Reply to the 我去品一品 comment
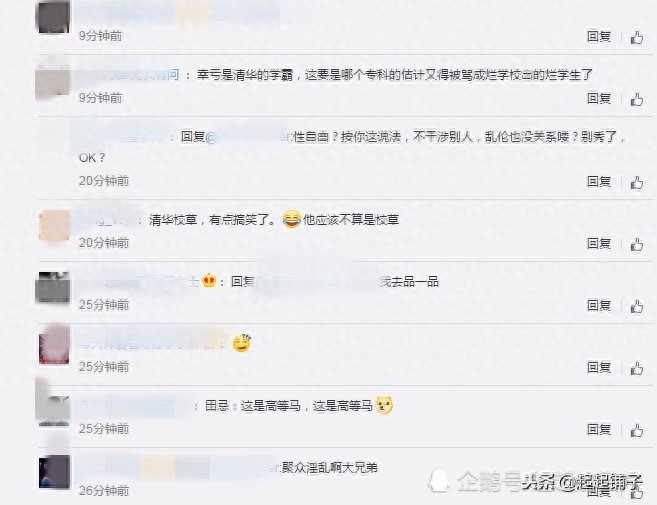The image size is (657, 505). tap(599, 306)
